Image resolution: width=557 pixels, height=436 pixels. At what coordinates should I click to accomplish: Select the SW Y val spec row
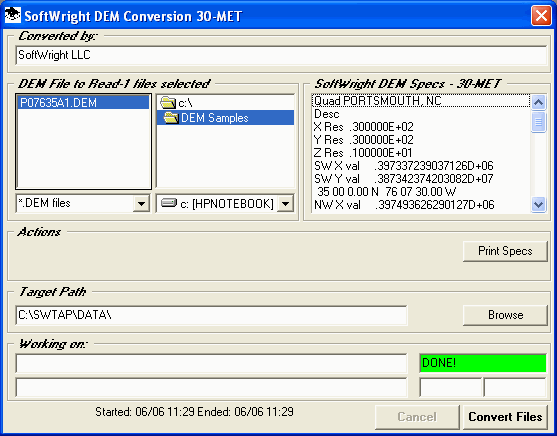(x=422, y=179)
